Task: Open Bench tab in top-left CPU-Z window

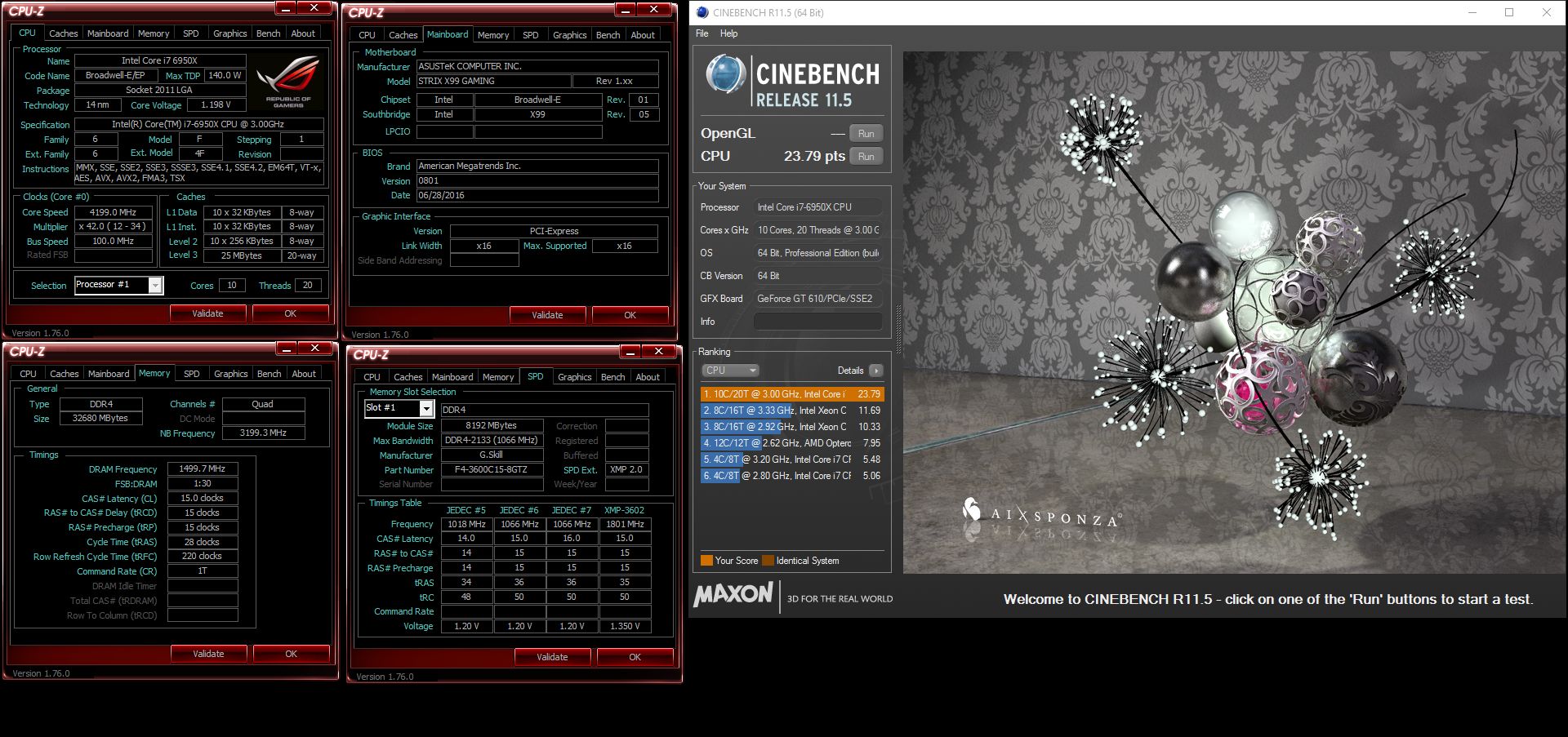Action: pos(268,33)
